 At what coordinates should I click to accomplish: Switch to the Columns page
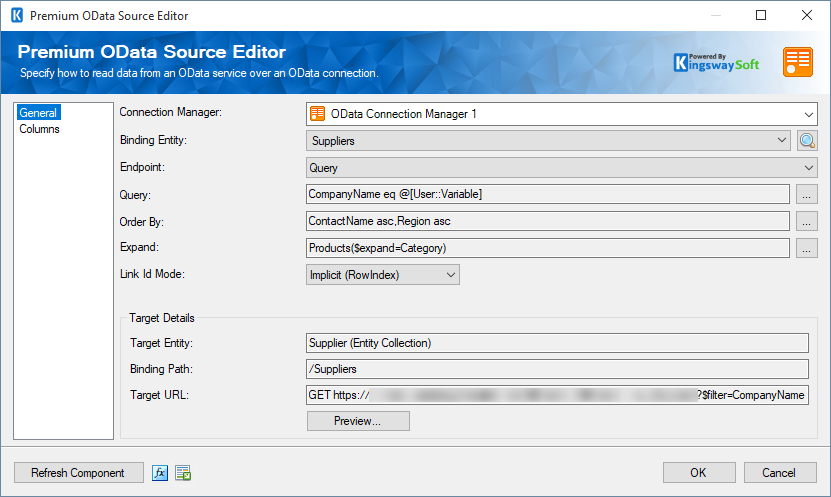pyautogui.click(x=39, y=129)
